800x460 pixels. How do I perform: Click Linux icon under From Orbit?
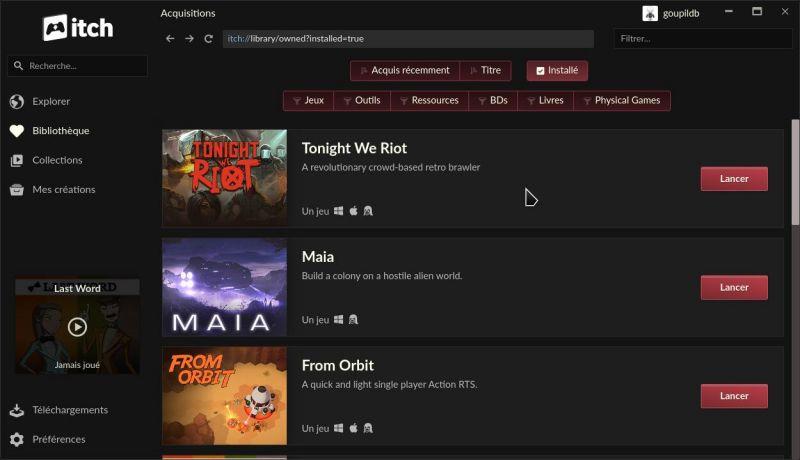pyautogui.click(x=368, y=428)
